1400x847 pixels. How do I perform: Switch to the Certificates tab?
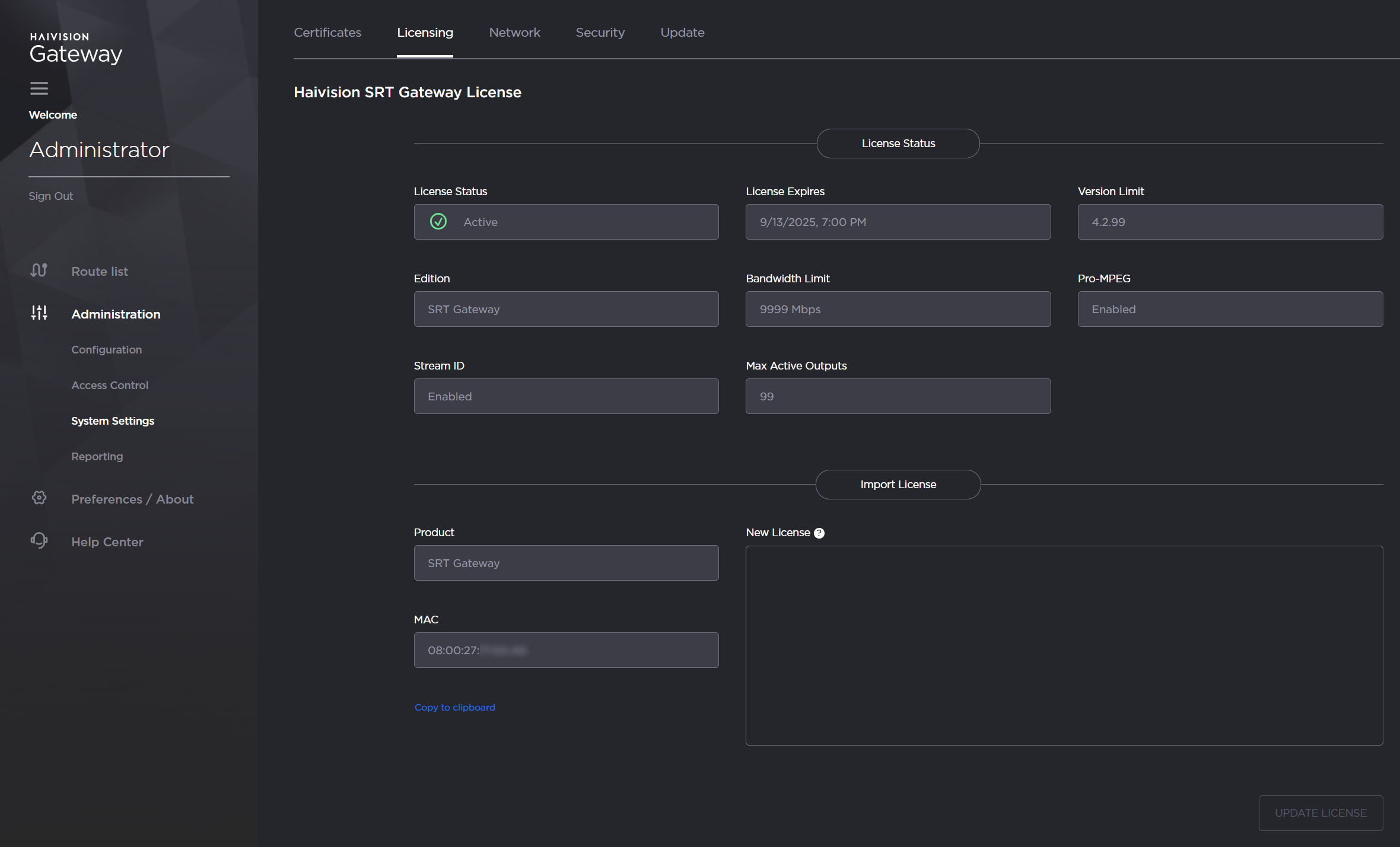(327, 32)
